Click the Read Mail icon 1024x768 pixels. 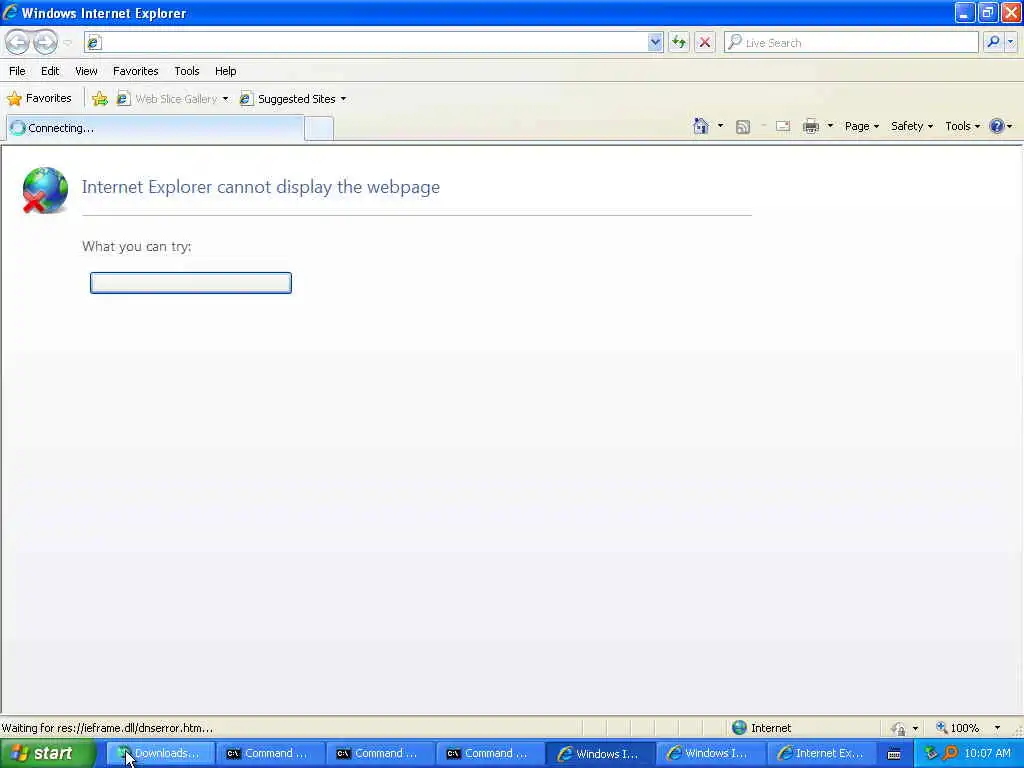[x=783, y=127]
